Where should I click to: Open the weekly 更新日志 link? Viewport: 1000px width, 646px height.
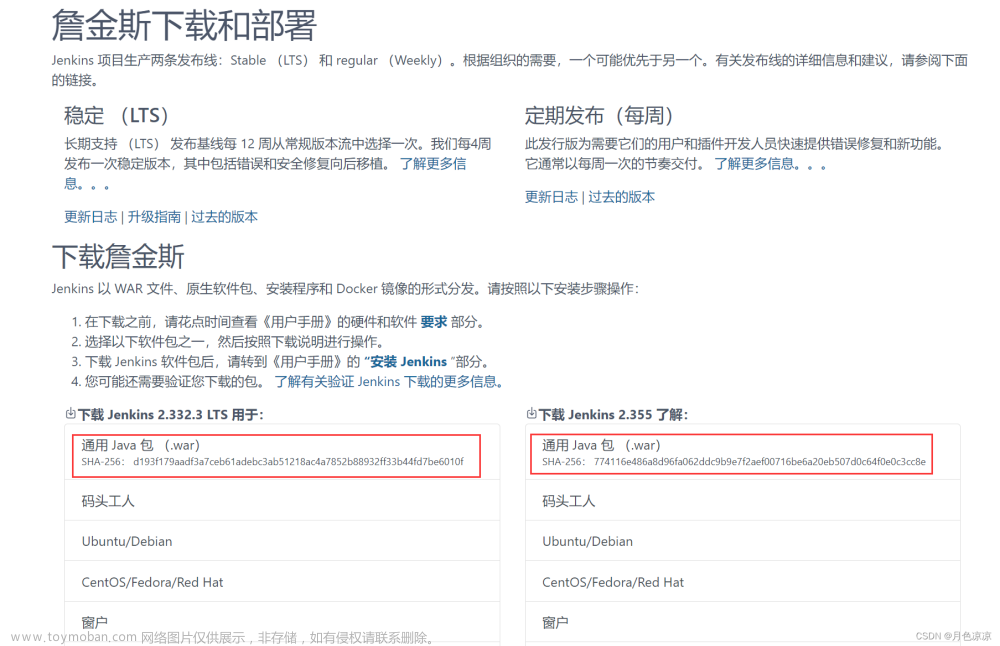click(551, 197)
